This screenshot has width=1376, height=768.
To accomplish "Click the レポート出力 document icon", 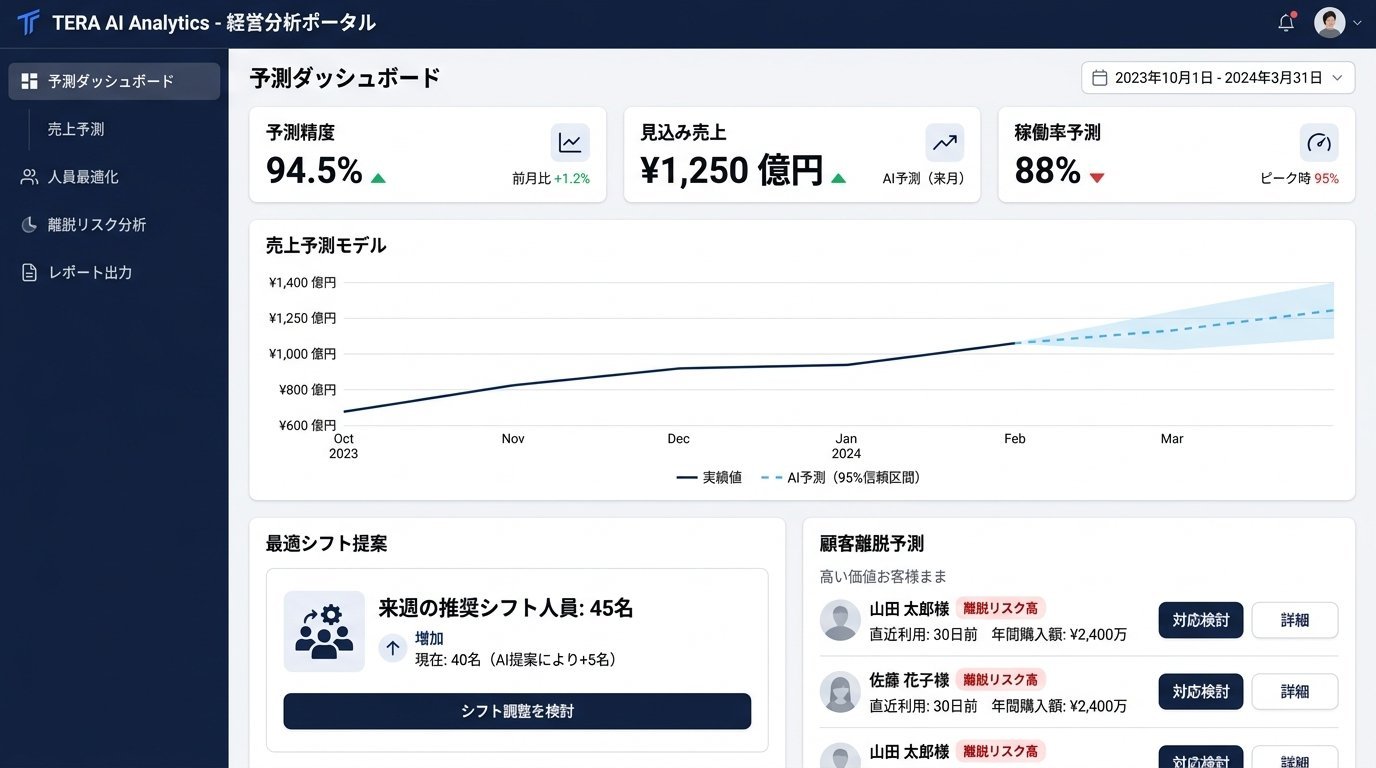I will (29, 271).
